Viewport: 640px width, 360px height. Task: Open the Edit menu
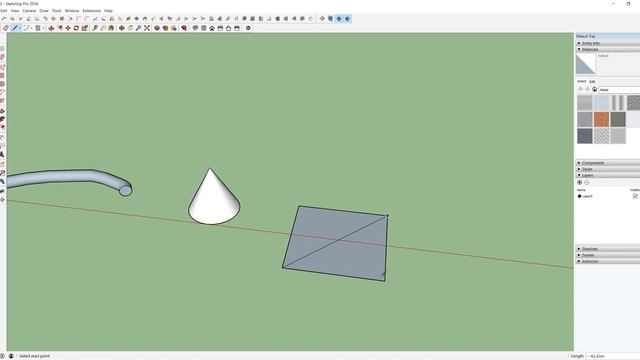coord(3,11)
